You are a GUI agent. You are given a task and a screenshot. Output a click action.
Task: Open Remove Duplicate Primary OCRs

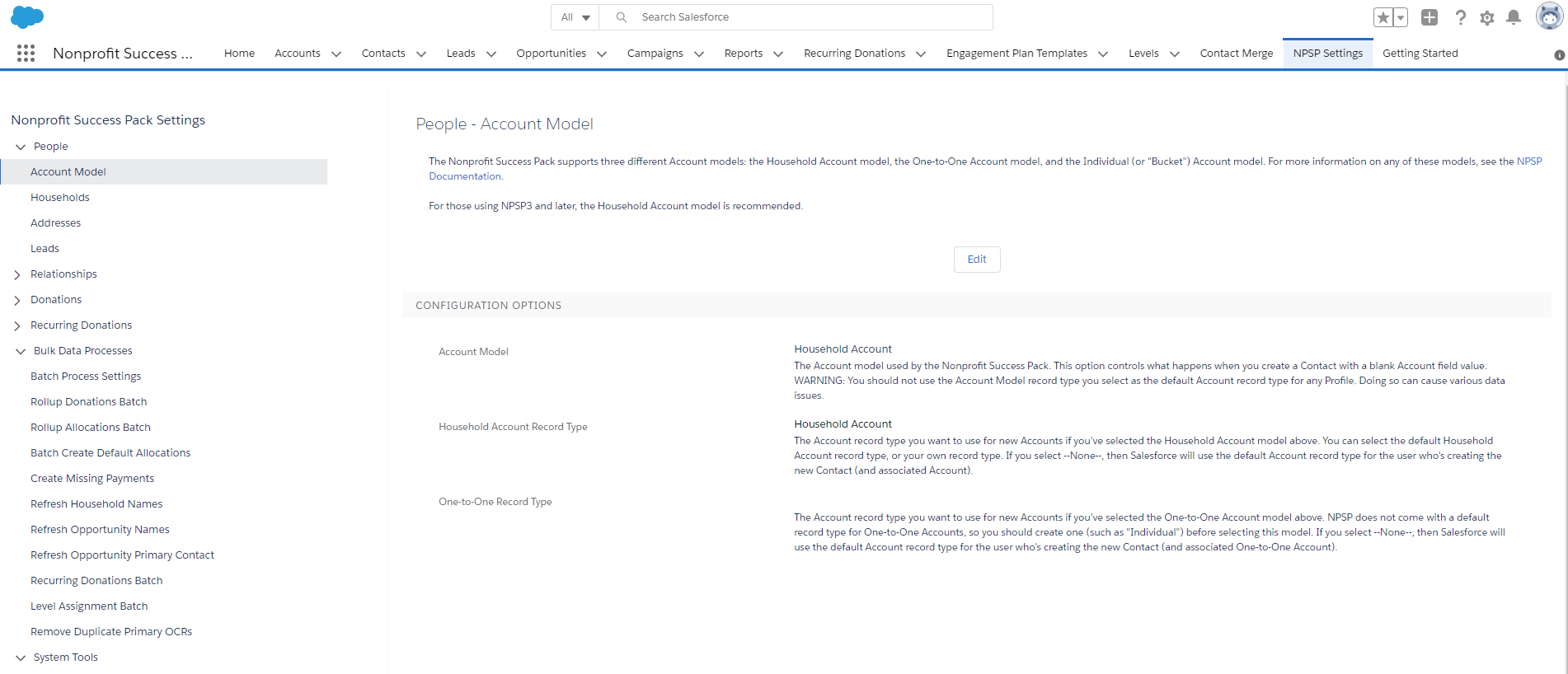pos(111,632)
